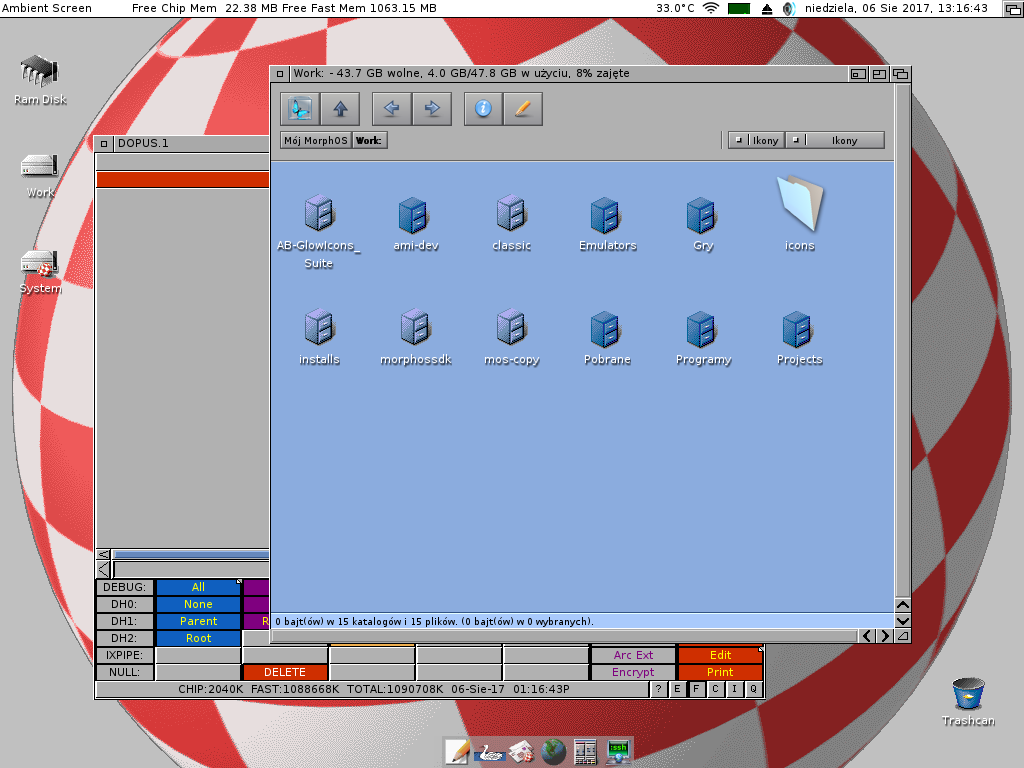The image size is (1024, 768).
Task: Select the morphossdk drawer icon
Action: coord(415,337)
